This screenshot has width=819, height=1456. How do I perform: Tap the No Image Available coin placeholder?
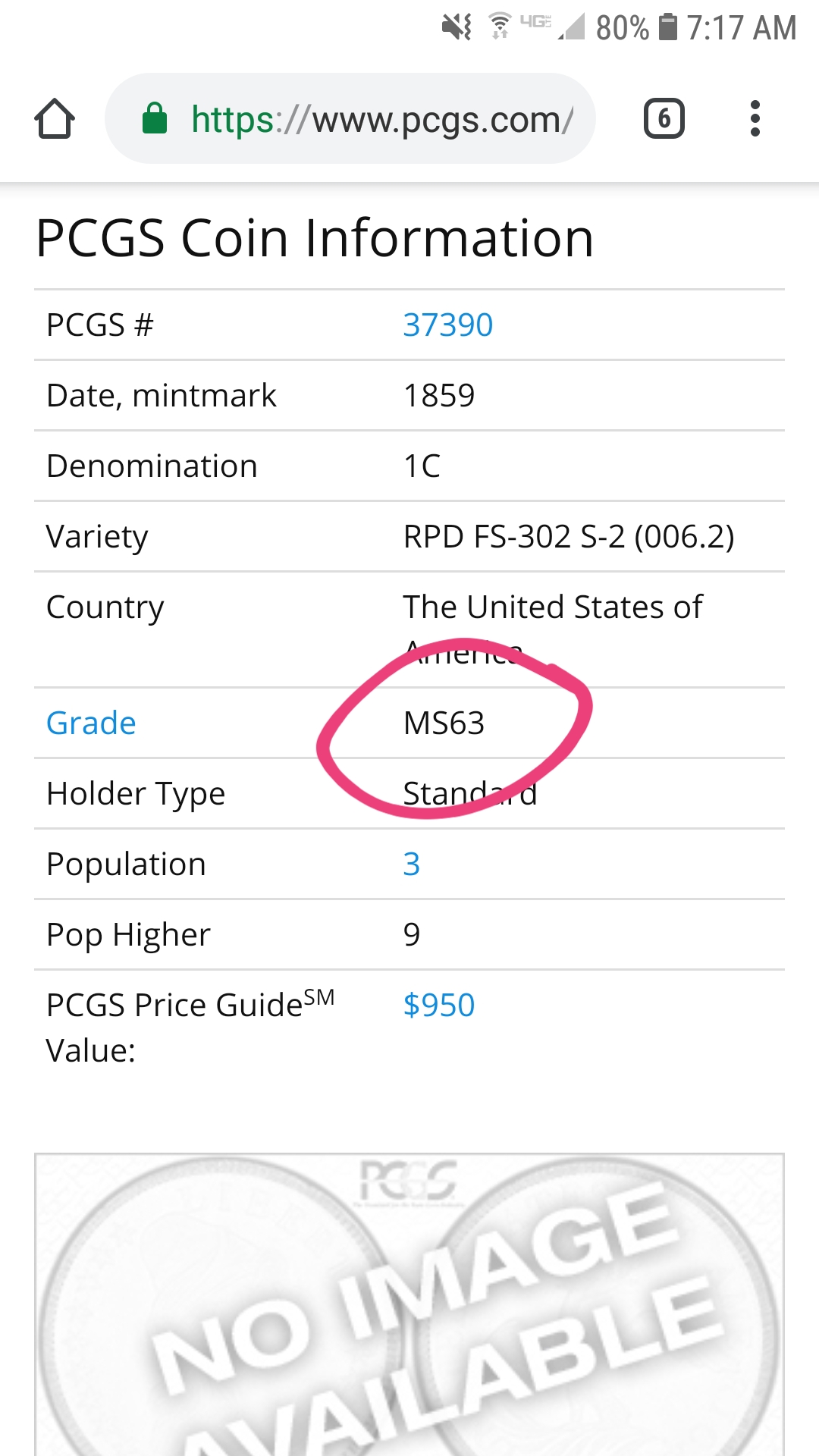[409, 1304]
